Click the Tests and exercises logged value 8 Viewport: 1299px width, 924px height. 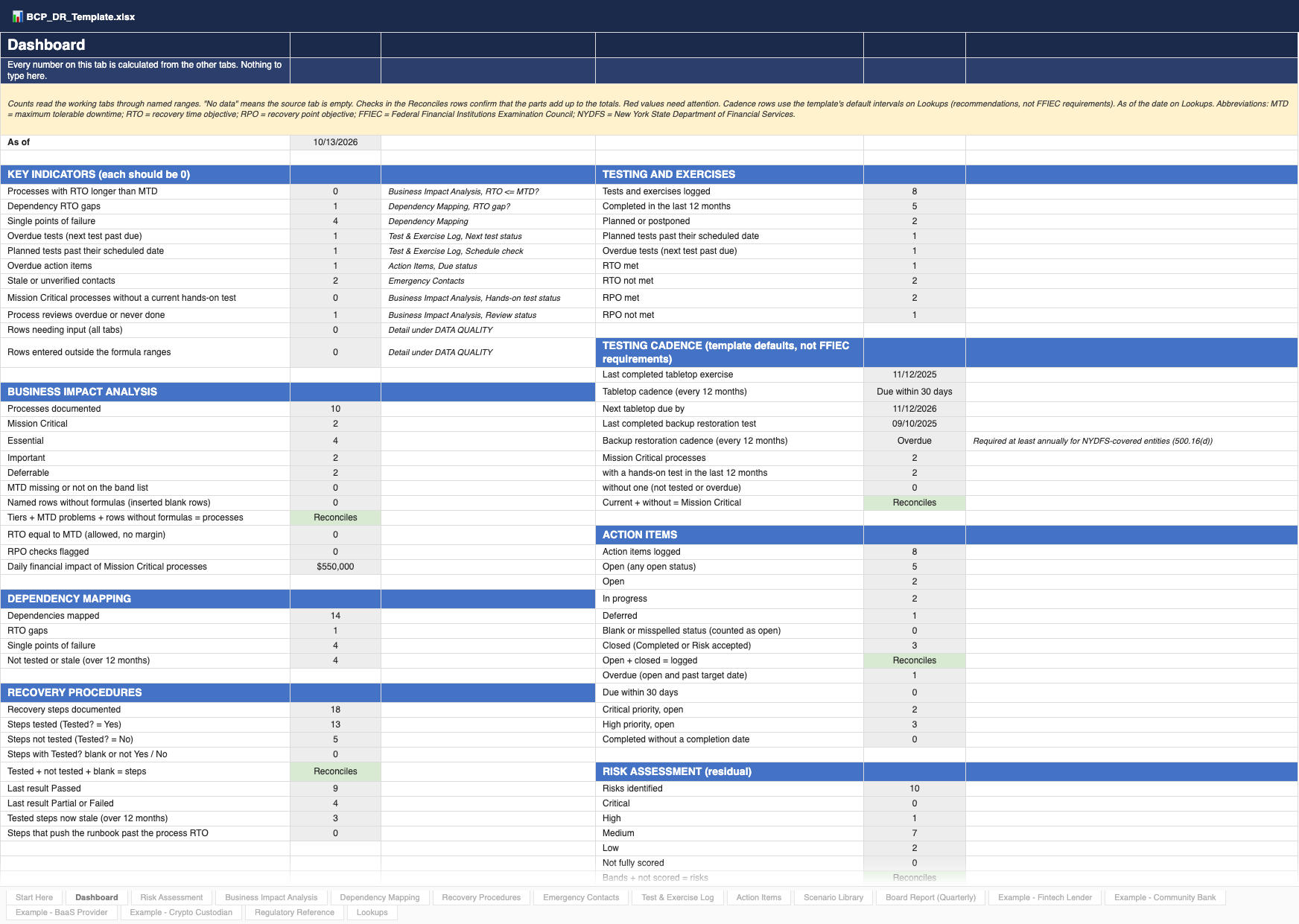915,191
